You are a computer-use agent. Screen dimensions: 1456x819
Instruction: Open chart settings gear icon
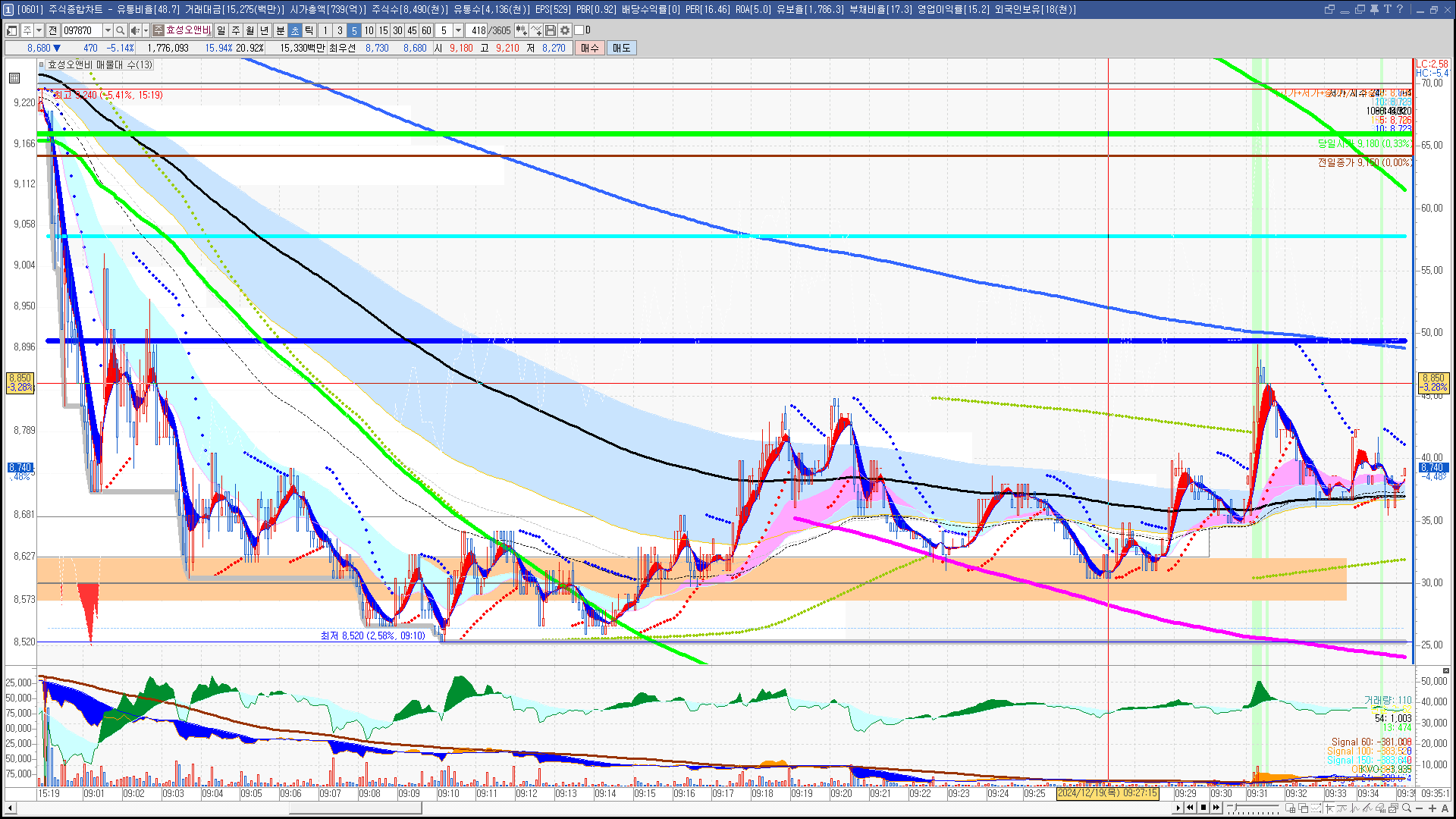565,30
